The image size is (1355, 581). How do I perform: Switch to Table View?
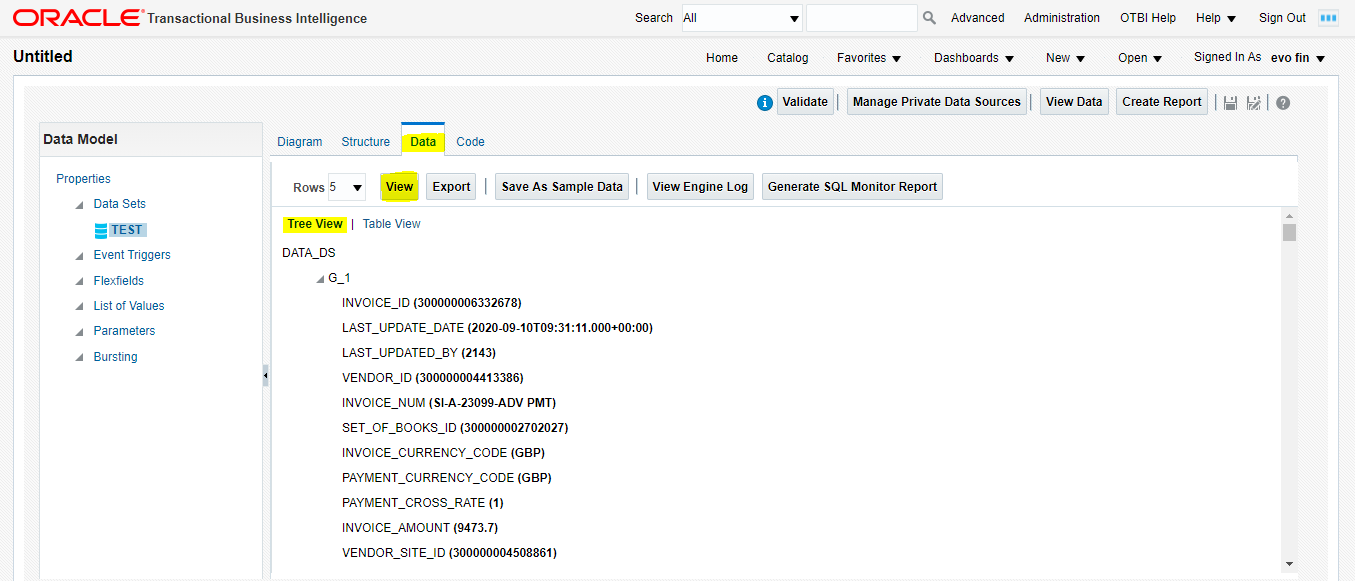391,223
